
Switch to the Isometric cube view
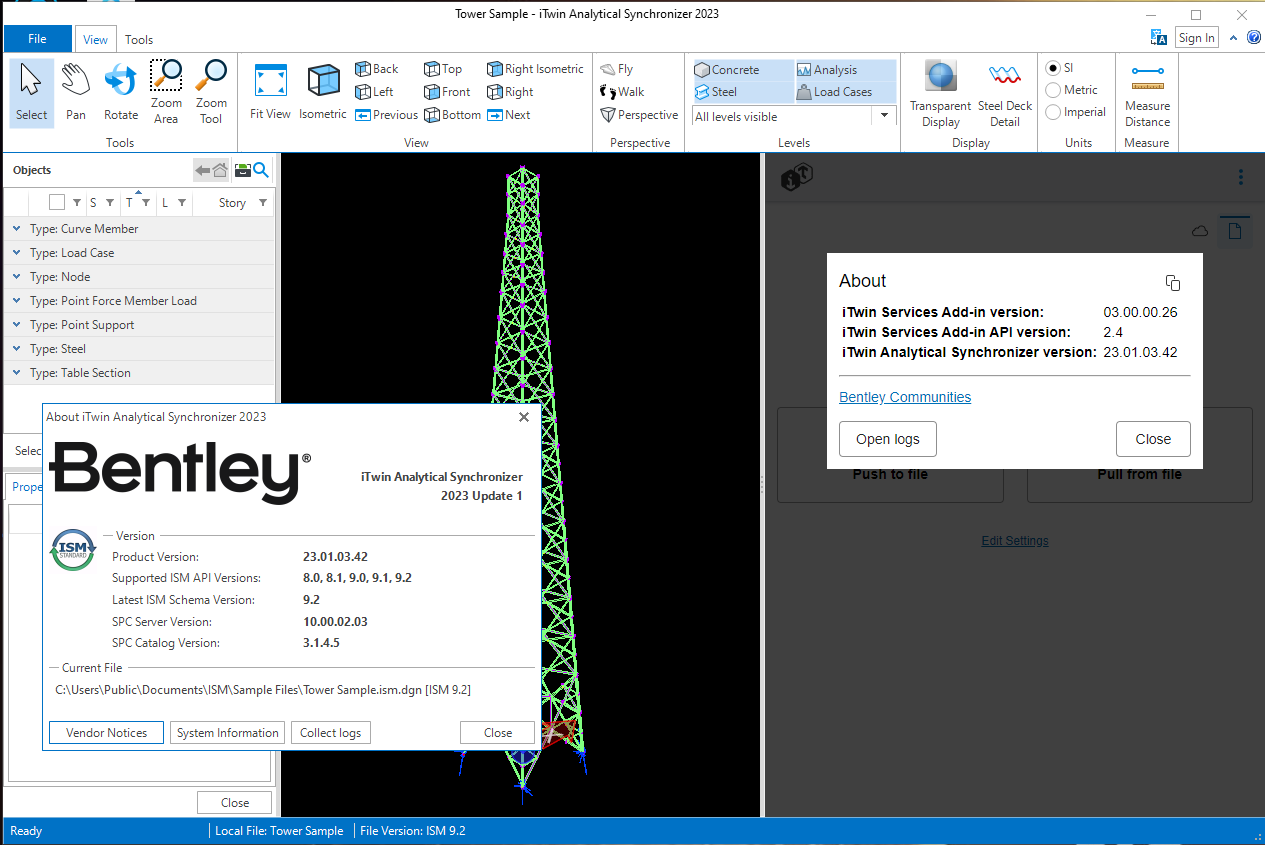322,92
